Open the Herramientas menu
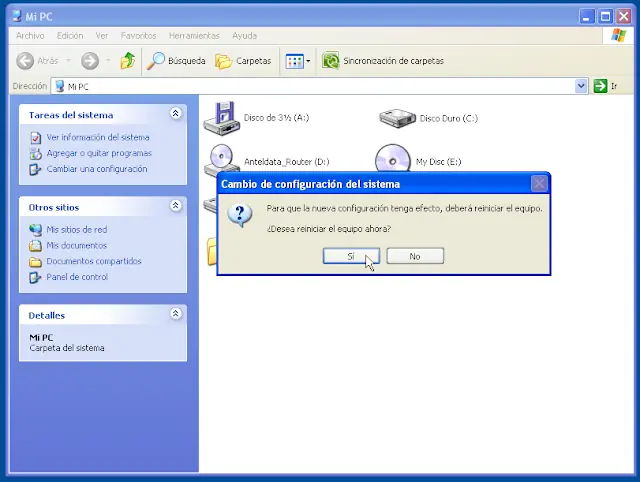This screenshot has width=640, height=482. pyautogui.click(x=194, y=36)
